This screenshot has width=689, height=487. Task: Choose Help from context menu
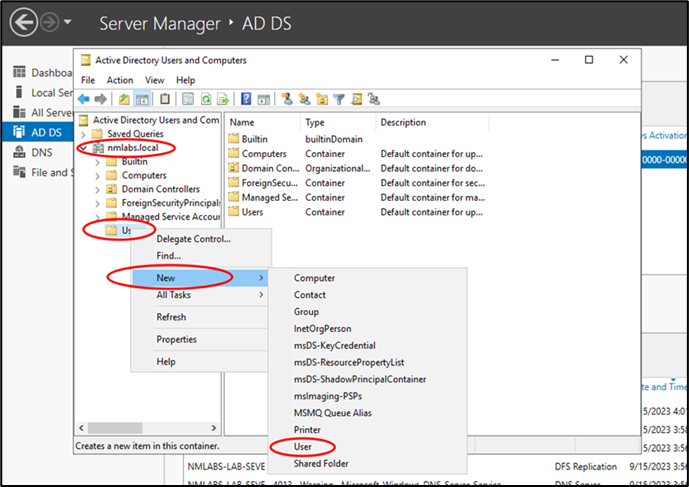coord(200,362)
